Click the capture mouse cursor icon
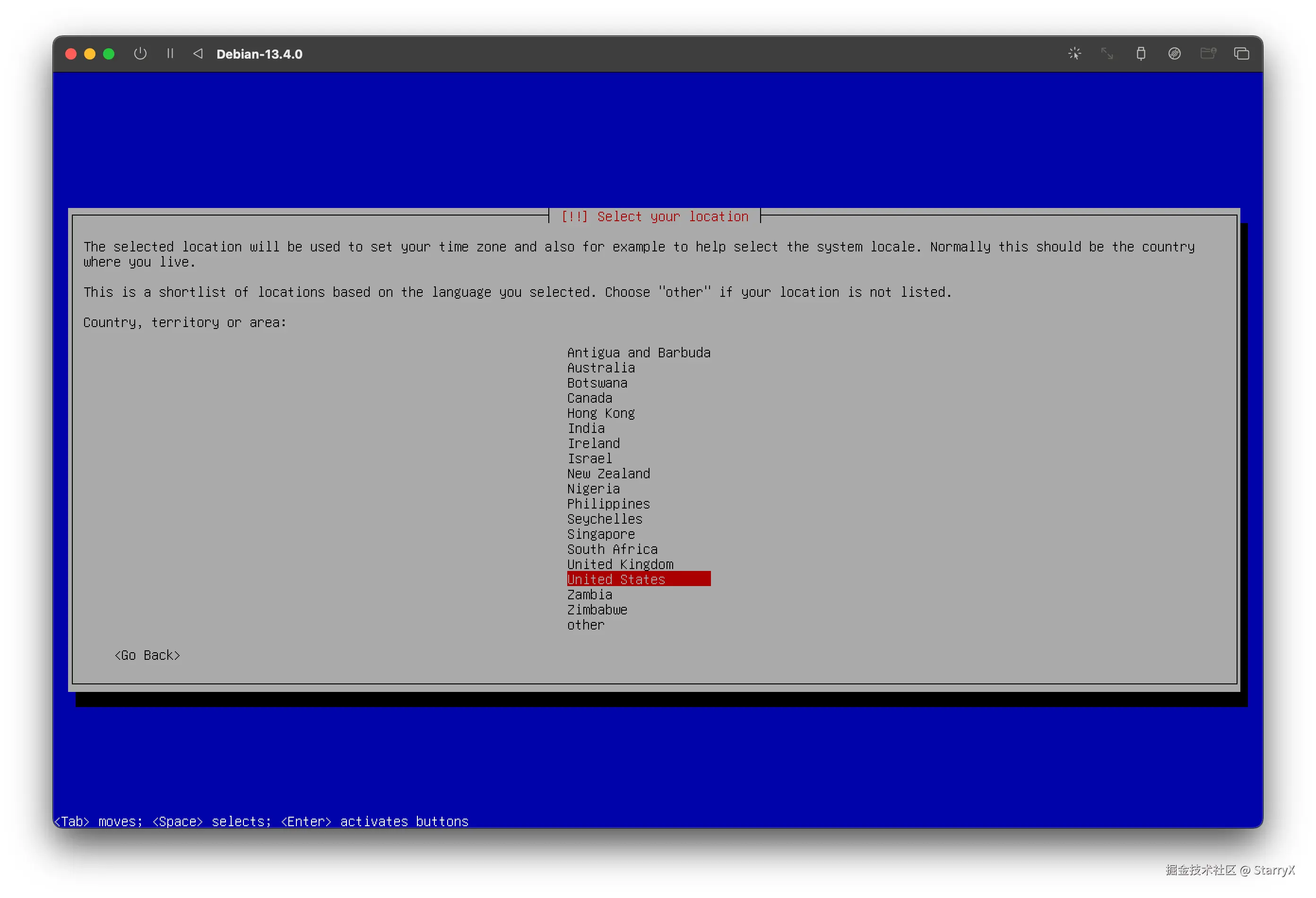Image resolution: width=1316 pixels, height=898 pixels. click(x=1074, y=54)
